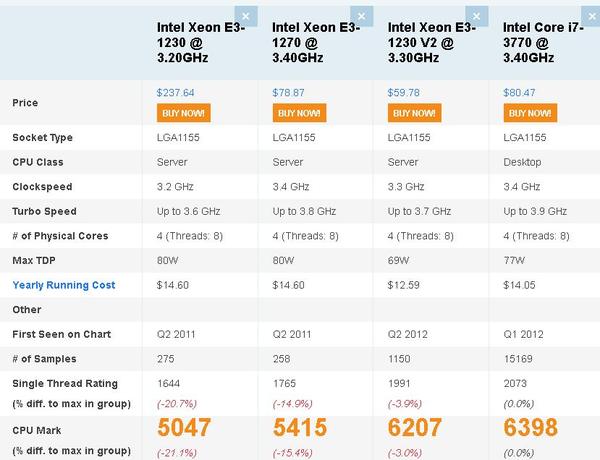600x460 pixels.
Task: Open the Yearly Running Cost link
Action: (64, 285)
